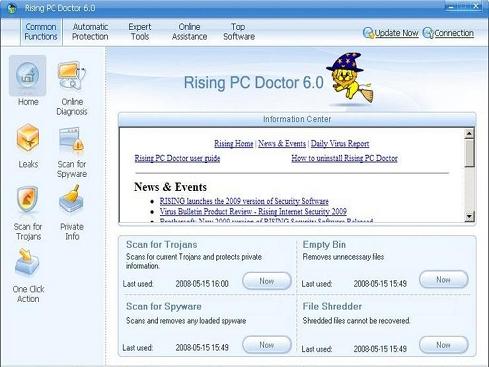Viewport: 489px width, 367px height.
Task: Select the Scan for Trojans shield icon
Action: pyautogui.click(x=28, y=199)
